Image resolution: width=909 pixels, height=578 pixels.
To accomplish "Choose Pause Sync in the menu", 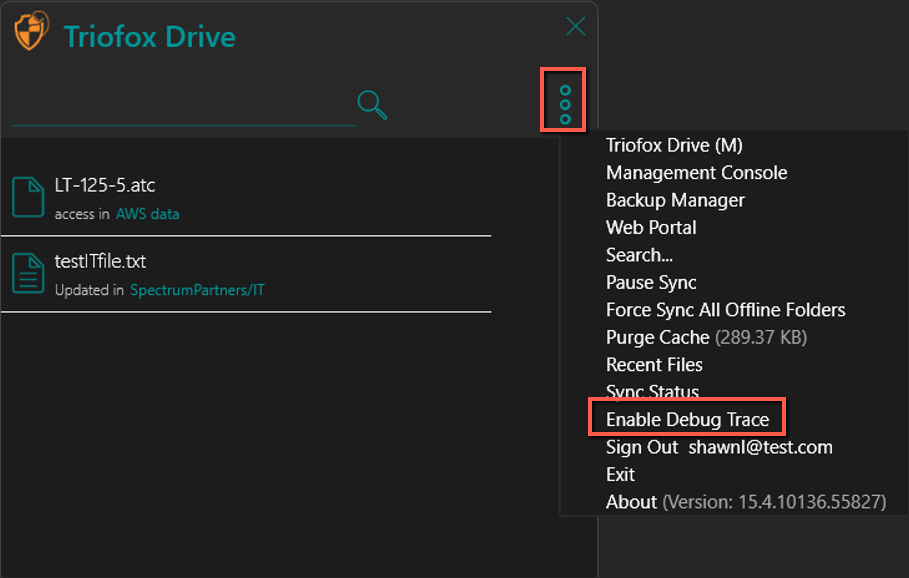I will (x=650, y=282).
